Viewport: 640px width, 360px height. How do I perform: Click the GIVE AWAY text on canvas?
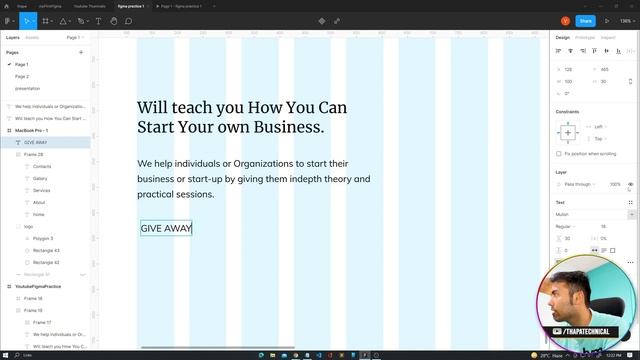(166, 228)
